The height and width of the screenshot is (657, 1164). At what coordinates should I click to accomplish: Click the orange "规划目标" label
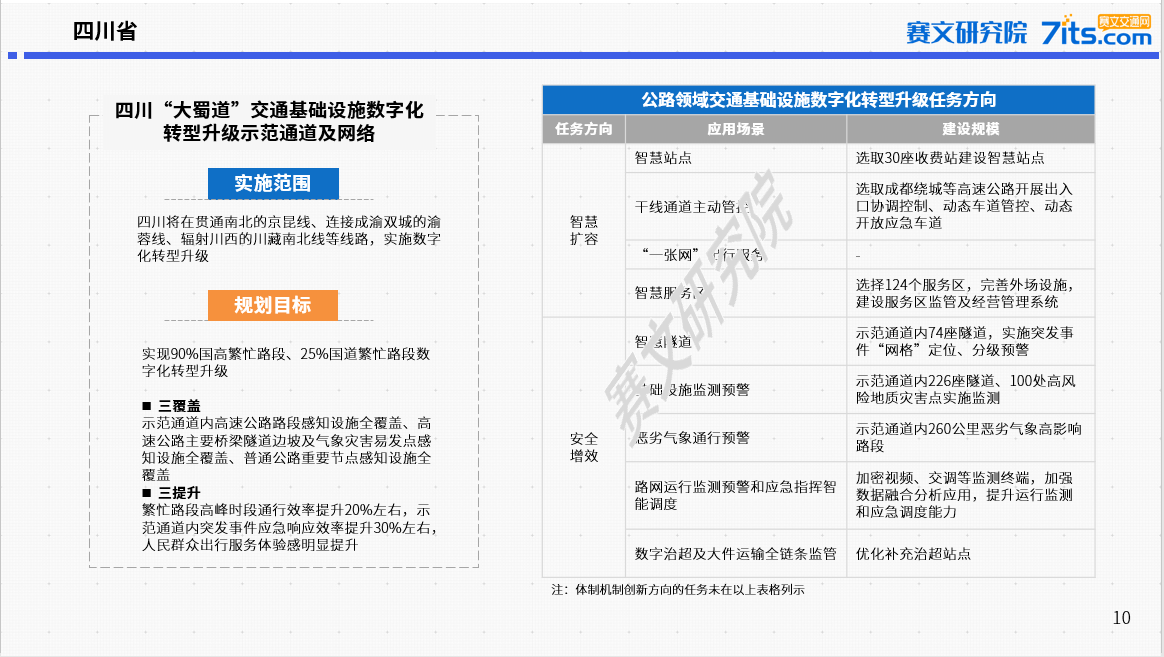coord(273,305)
